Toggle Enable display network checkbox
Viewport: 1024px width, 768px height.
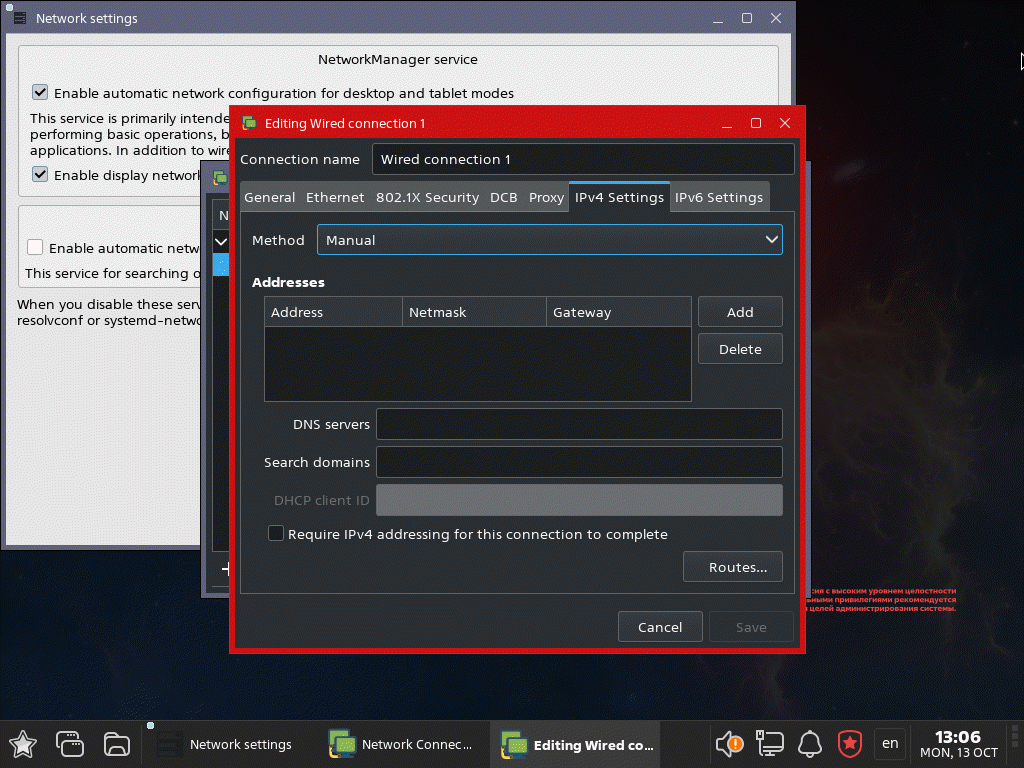(x=40, y=175)
